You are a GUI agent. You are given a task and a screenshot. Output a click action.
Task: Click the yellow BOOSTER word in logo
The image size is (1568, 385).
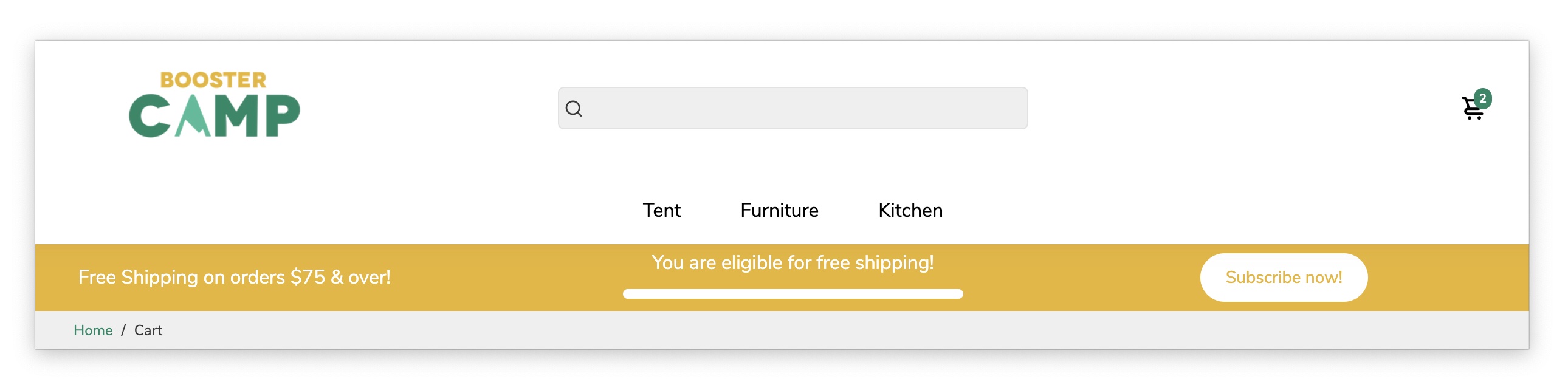pyautogui.click(x=213, y=80)
